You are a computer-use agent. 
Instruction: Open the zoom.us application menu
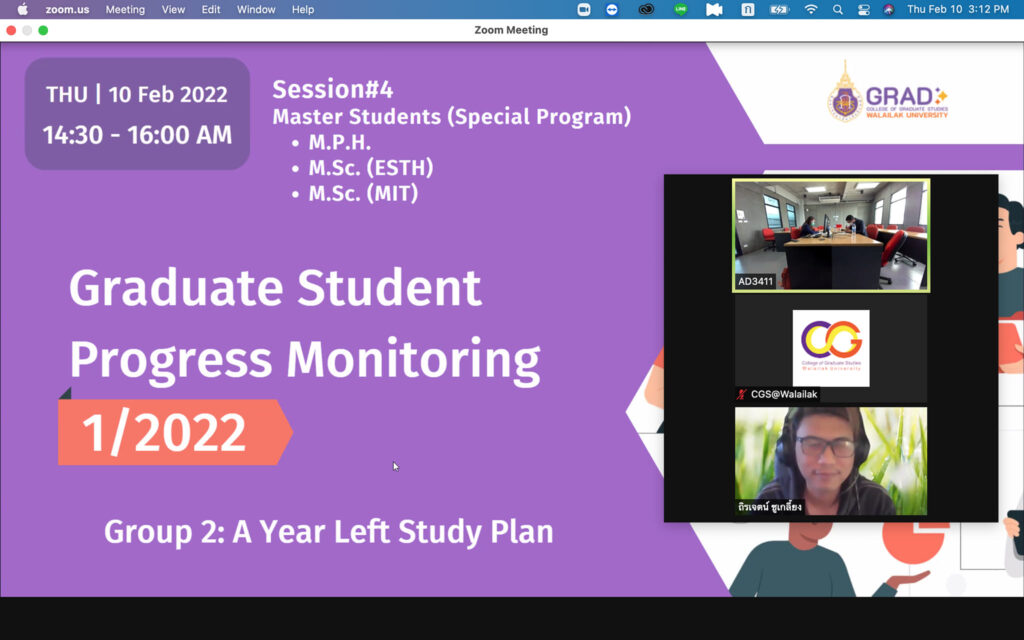click(x=67, y=9)
